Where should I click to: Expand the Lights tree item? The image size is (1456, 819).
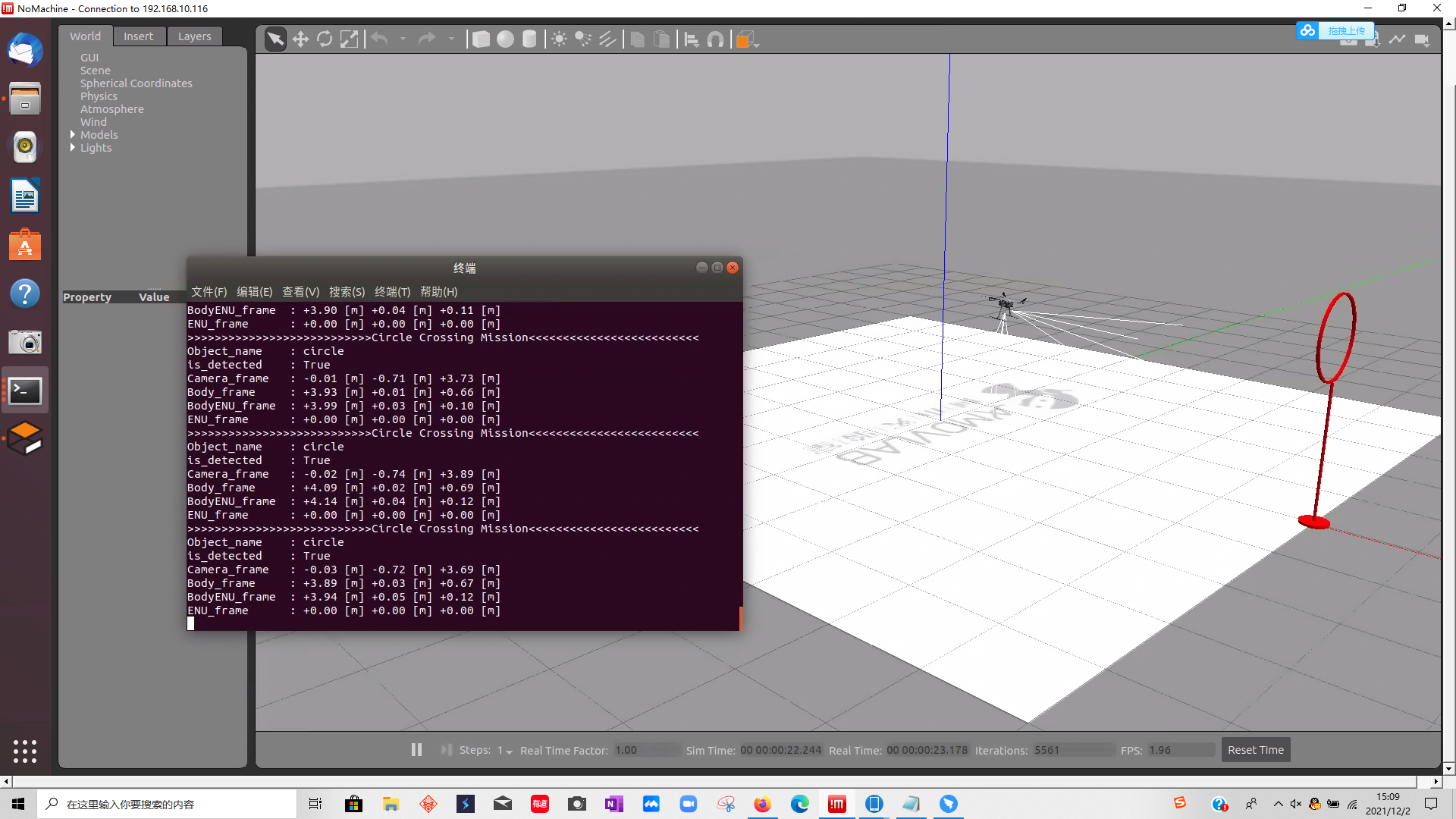[x=73, y=148]
